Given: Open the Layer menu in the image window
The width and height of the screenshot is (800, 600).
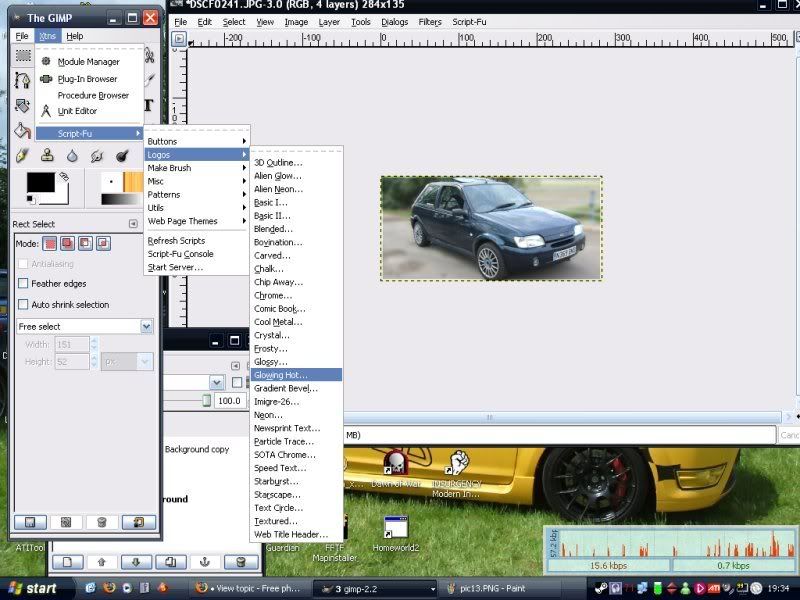Looking at the screenshot, I should point(329,22).
